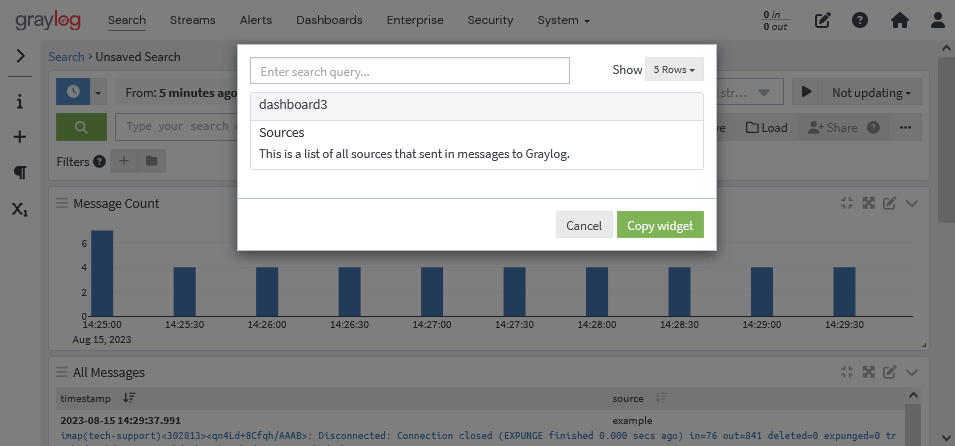The width and height of the screenshot is (955, 446).
Task: Focus the Message Count widget fullscreen
Action: coord(869,204)
